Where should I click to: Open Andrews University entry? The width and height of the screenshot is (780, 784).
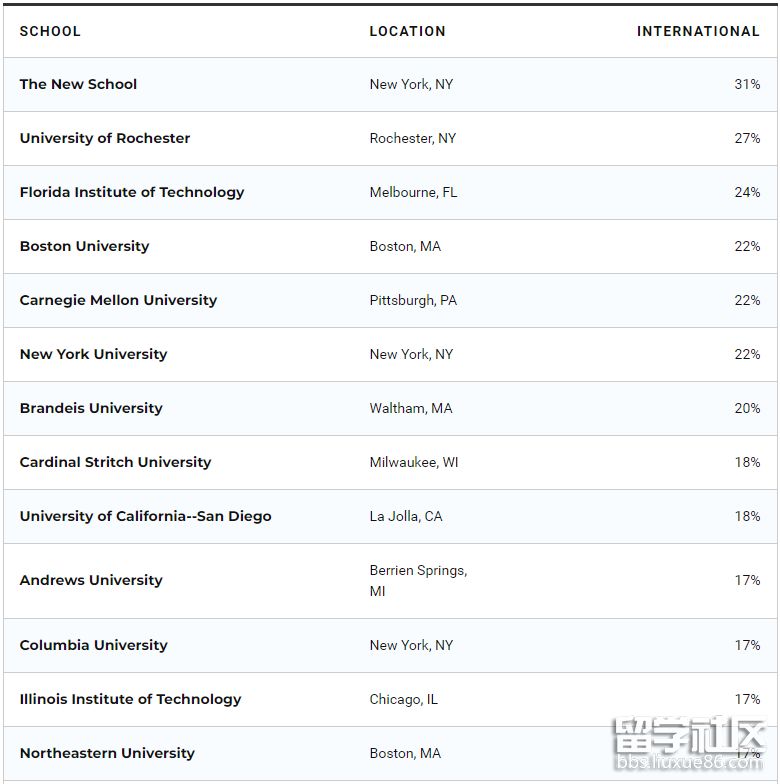[x=91, y=580]
